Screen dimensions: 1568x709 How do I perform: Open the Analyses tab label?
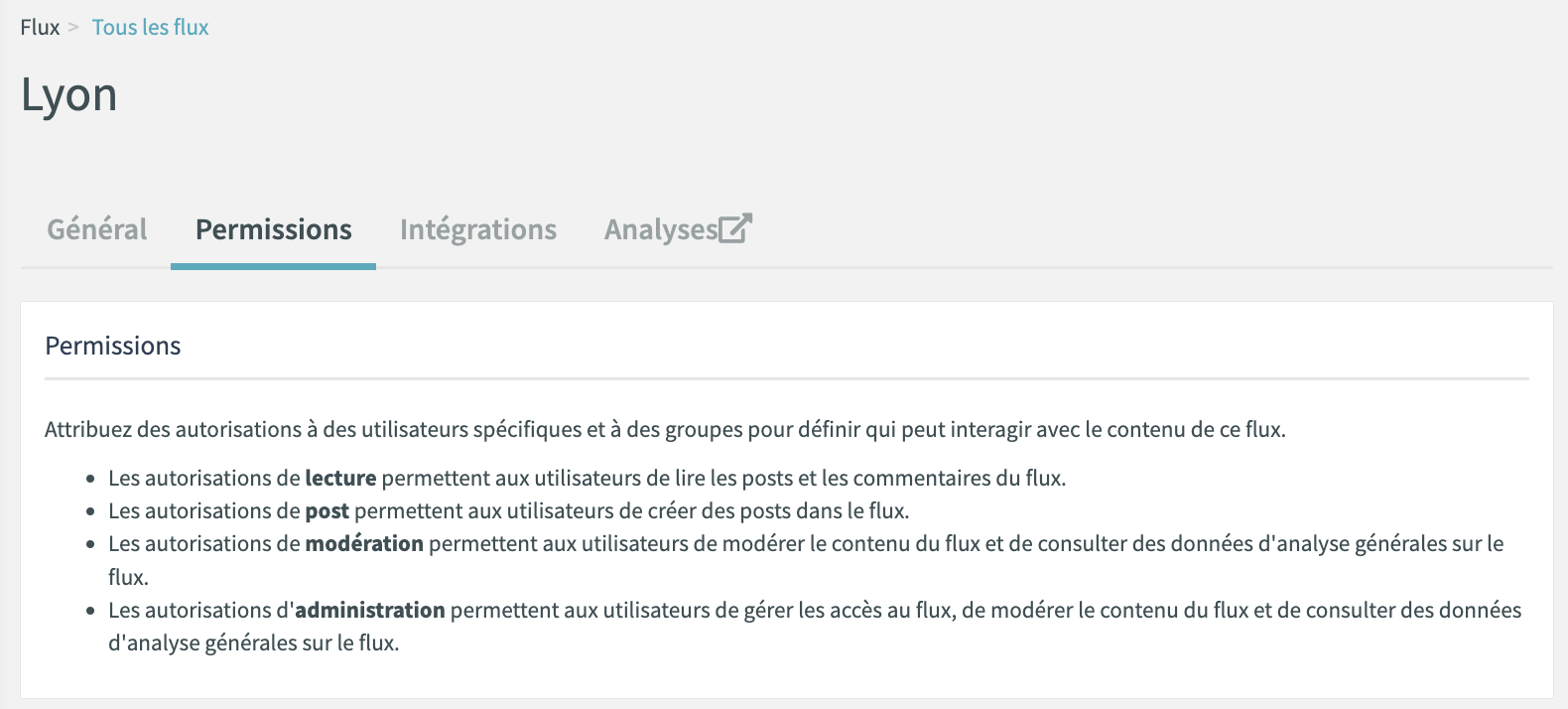coord(661,229)
